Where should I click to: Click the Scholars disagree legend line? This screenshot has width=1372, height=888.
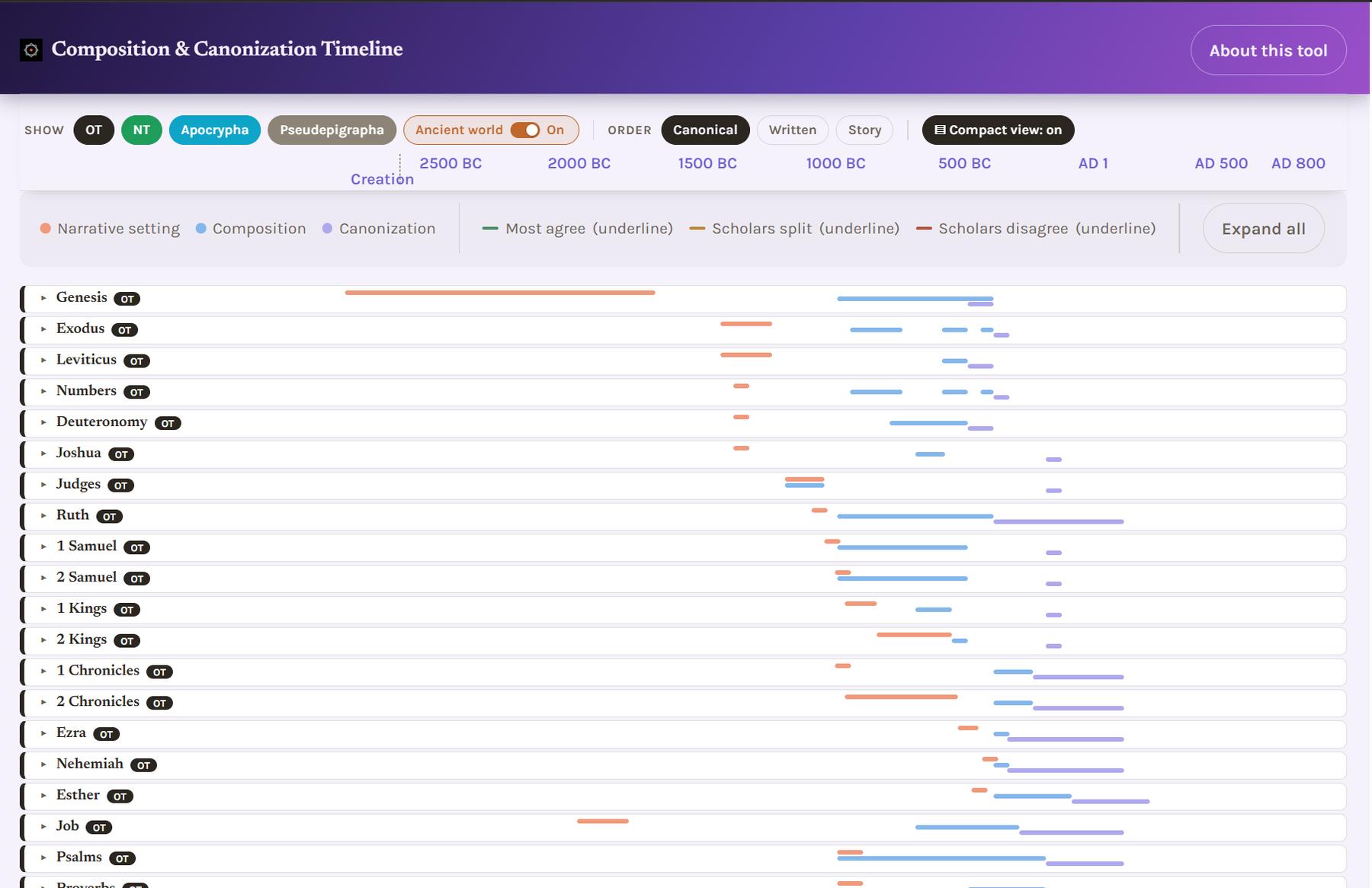click(x=924, y=229)
